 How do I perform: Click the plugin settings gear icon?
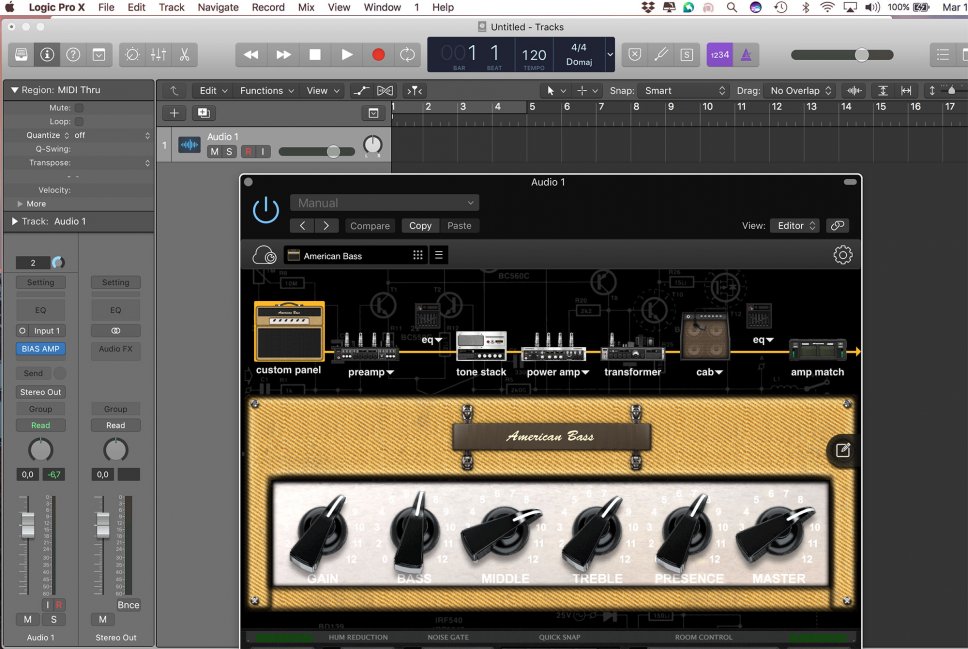pos(842,255)
